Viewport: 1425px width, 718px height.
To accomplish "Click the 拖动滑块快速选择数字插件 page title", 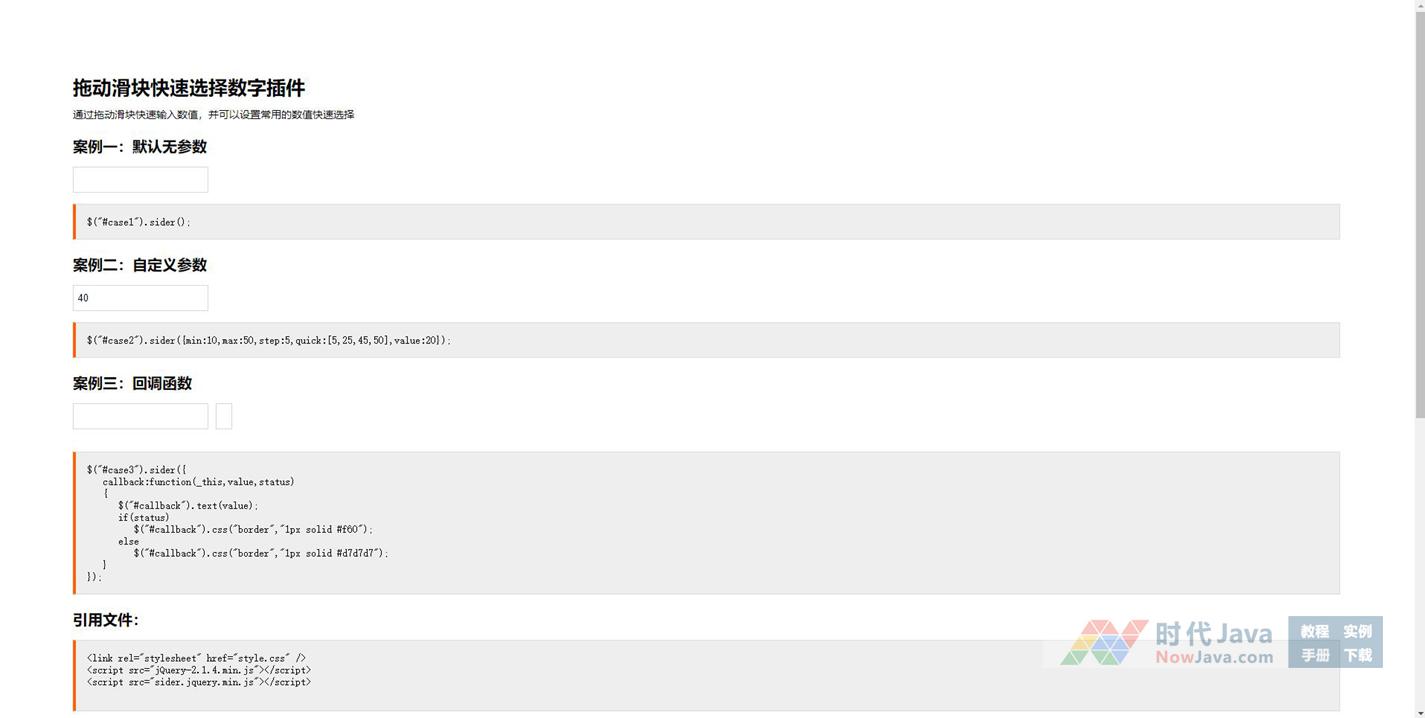I will [x=189, y=88].
